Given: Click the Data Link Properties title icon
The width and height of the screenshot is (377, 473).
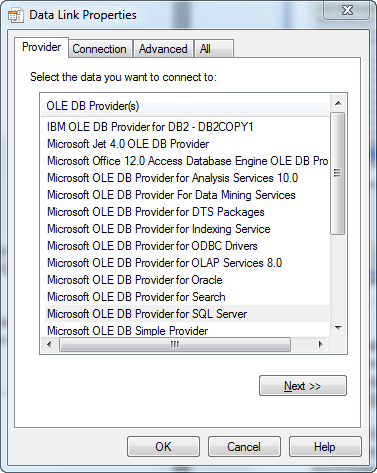Looking at the screenshot, I should 16,16.
